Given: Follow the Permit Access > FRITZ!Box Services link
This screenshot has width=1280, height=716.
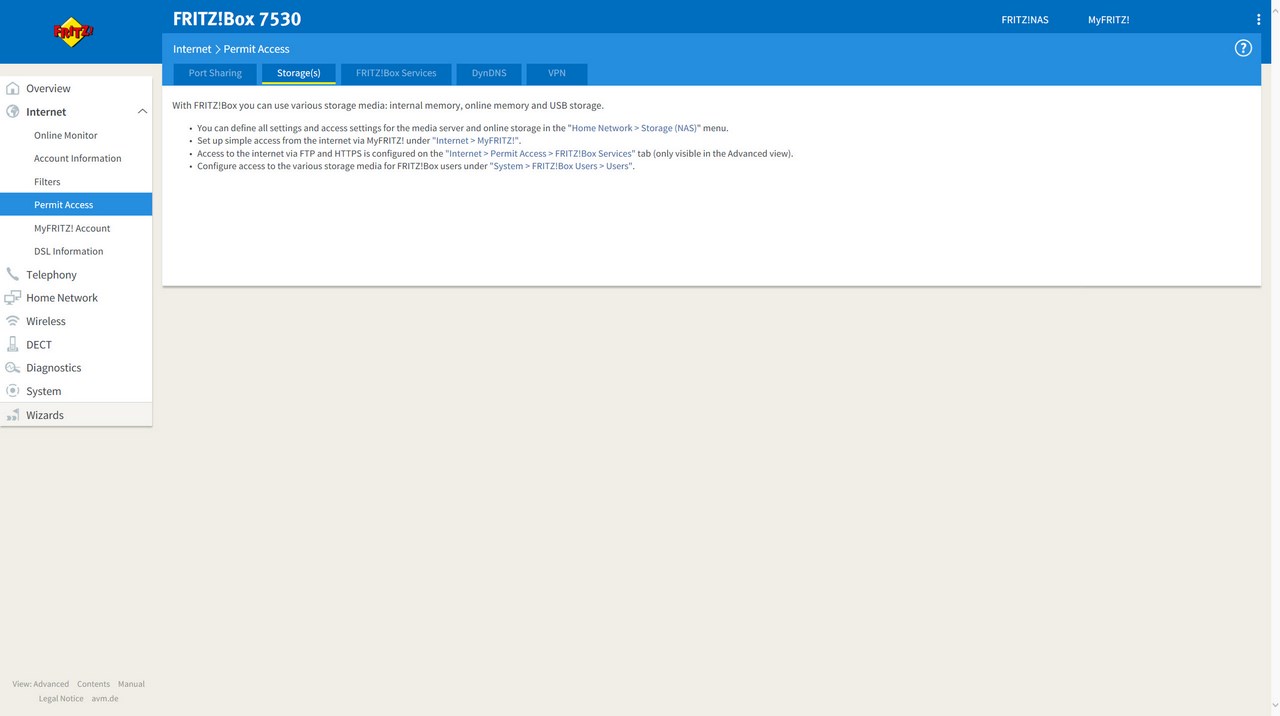Looking at the screenshot, I should click(x=540, y=154).
